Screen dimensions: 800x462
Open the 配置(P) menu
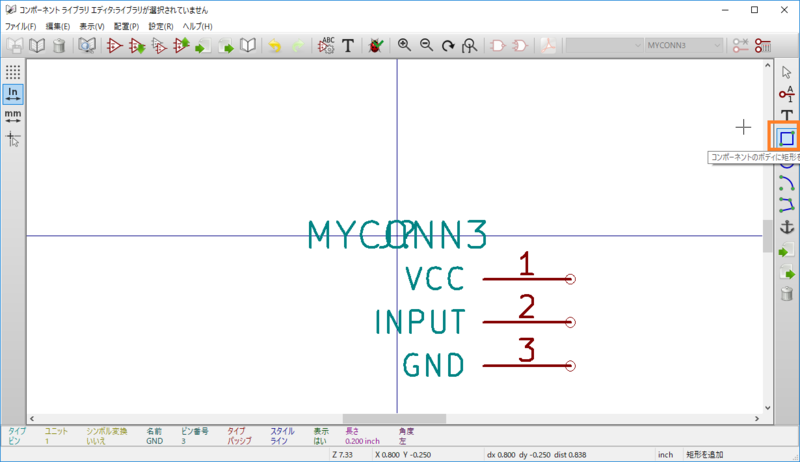tap(126, 27)
